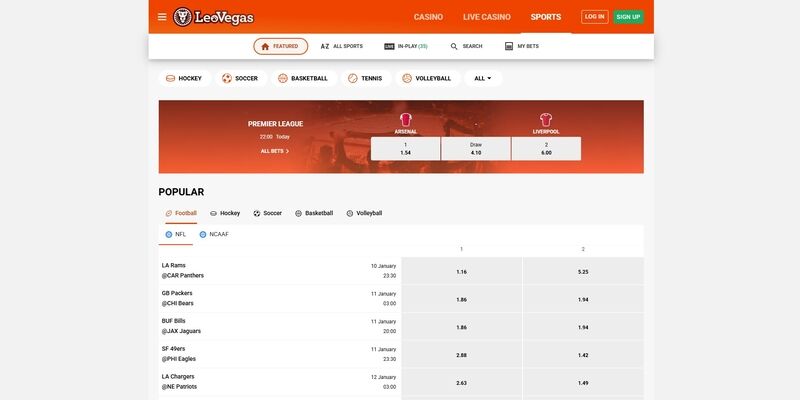Click the My Bets slip icon
The height and width of the screenshot is (400, 800).
click(x=509, y=46)
